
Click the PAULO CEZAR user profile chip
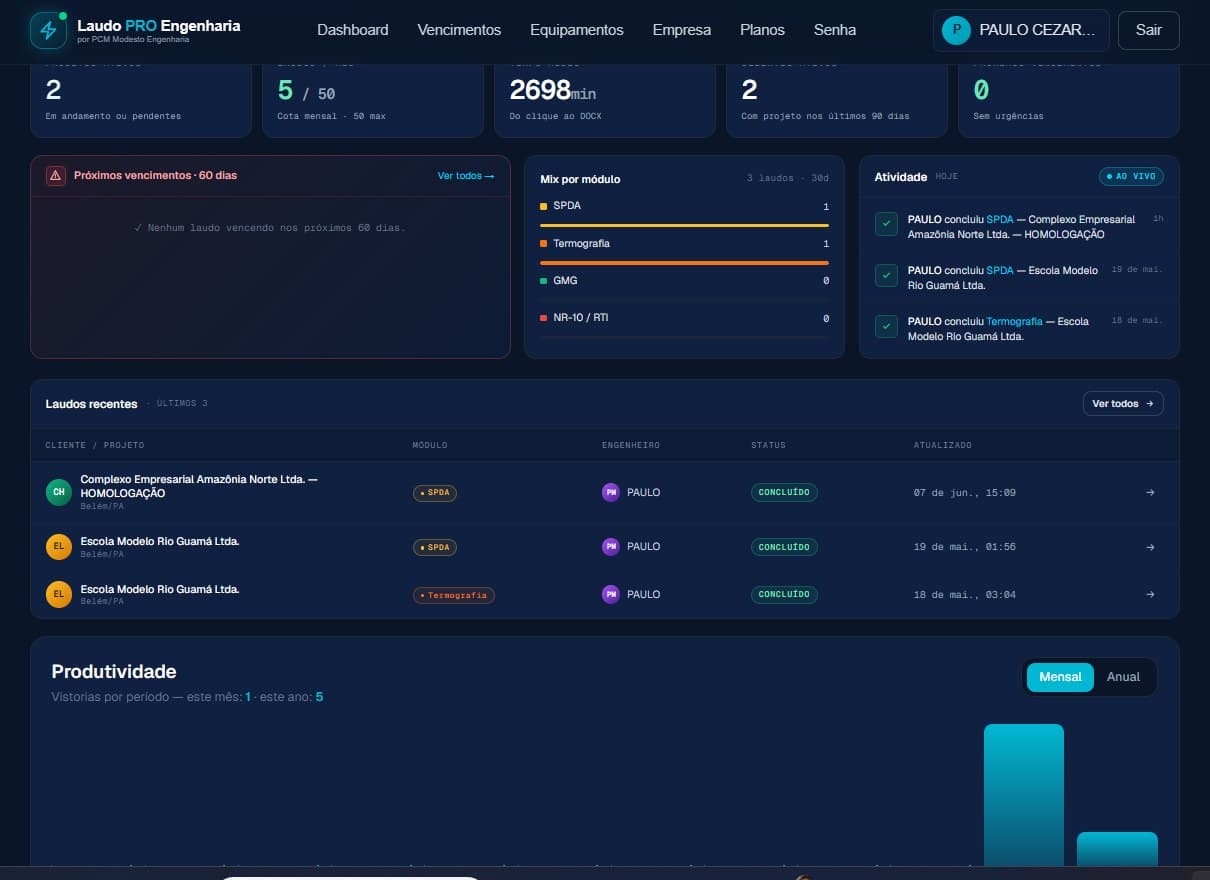(x=1021, y=30)
